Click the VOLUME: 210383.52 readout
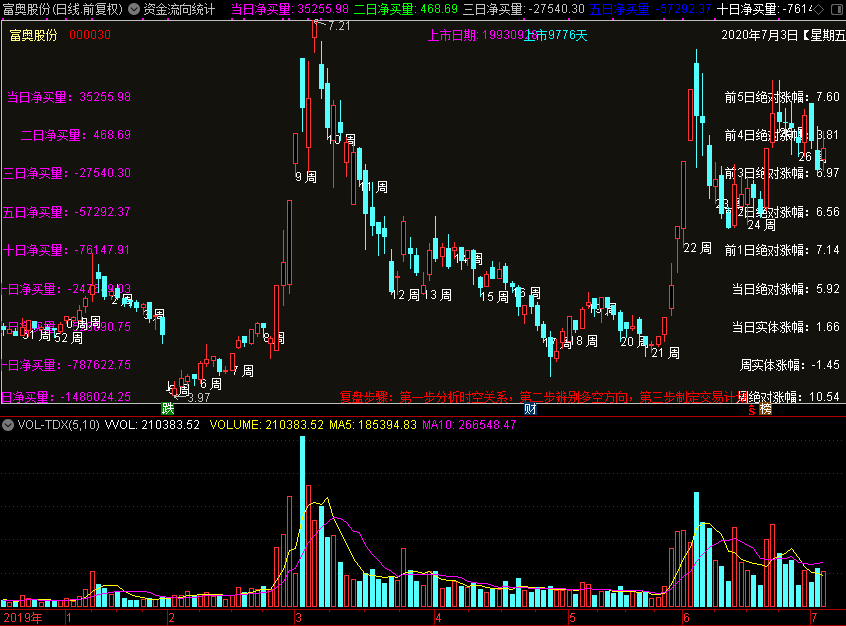The image size is (846, 626). click(267, 425)
